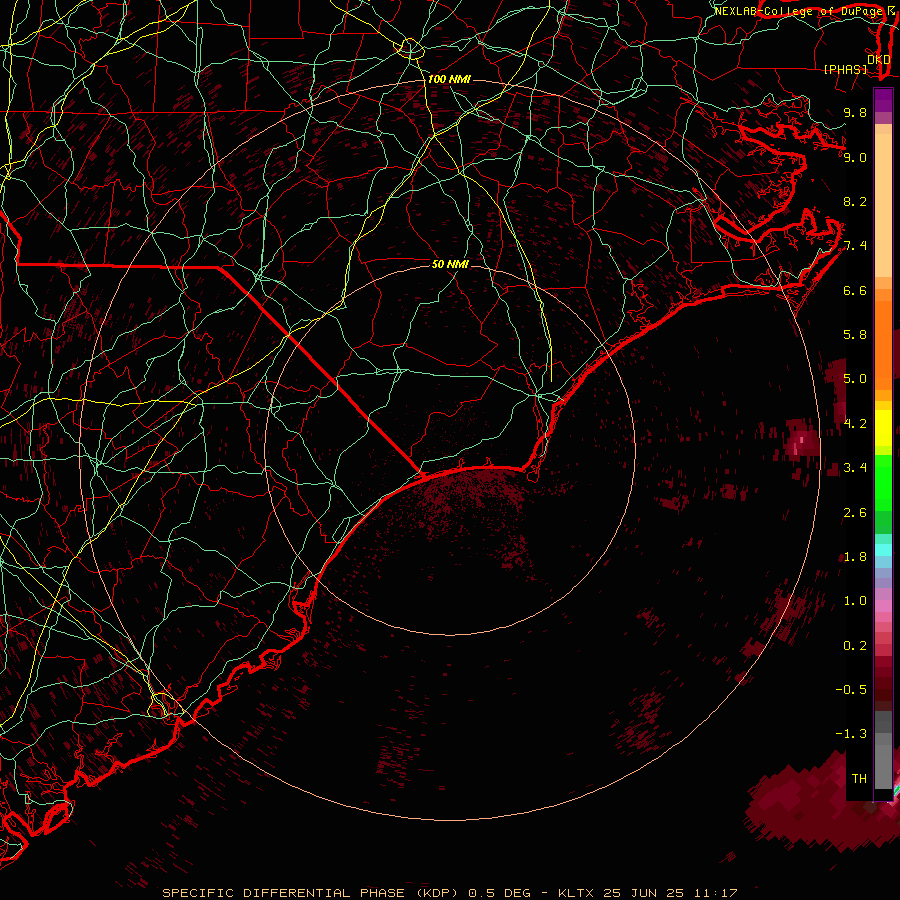900x900 pixels.
Task: Pick the peach segment of color bar
Action: click(x=883, y=201)
